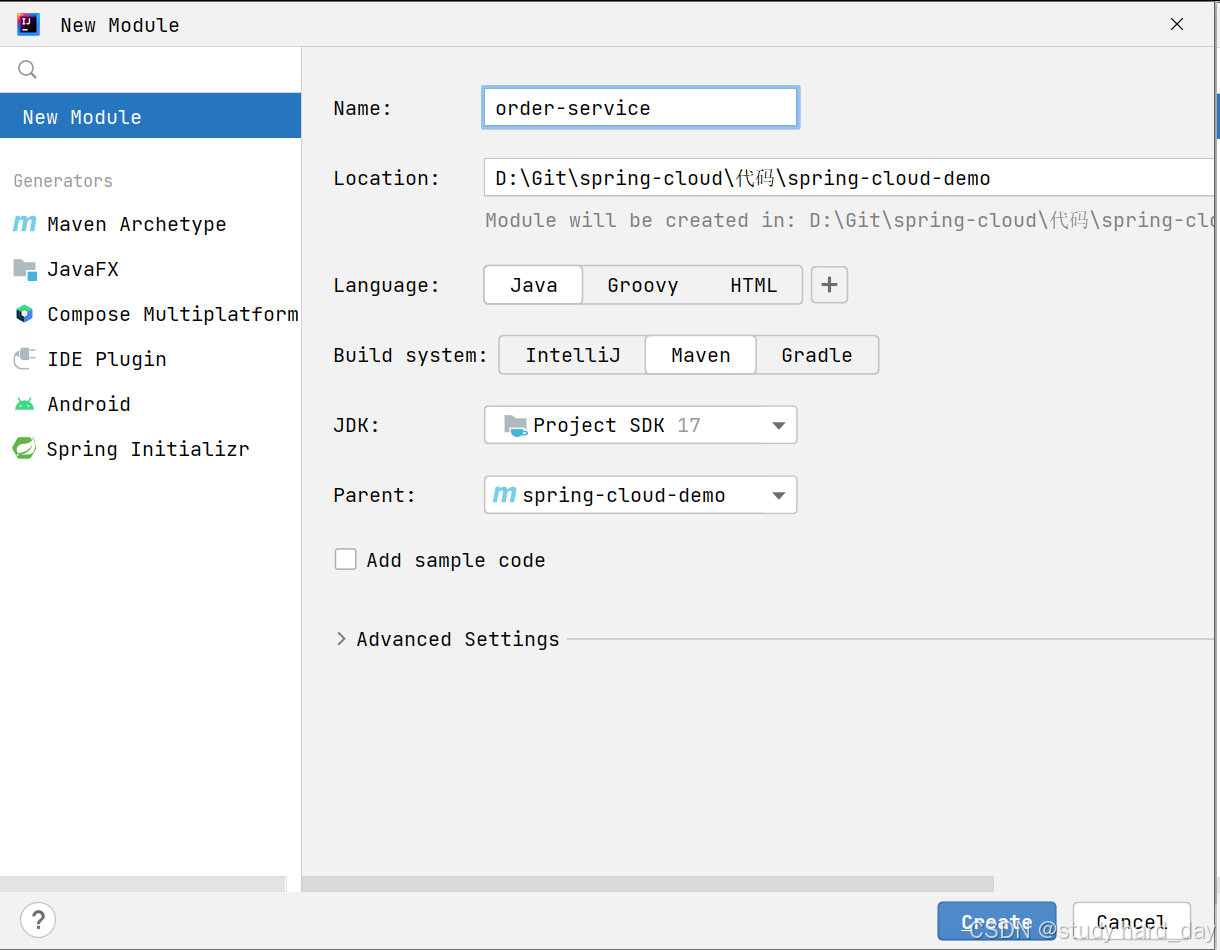Screen dimensions: 1220x950
Task: Close the New Module dialog
Action: 1177,24
